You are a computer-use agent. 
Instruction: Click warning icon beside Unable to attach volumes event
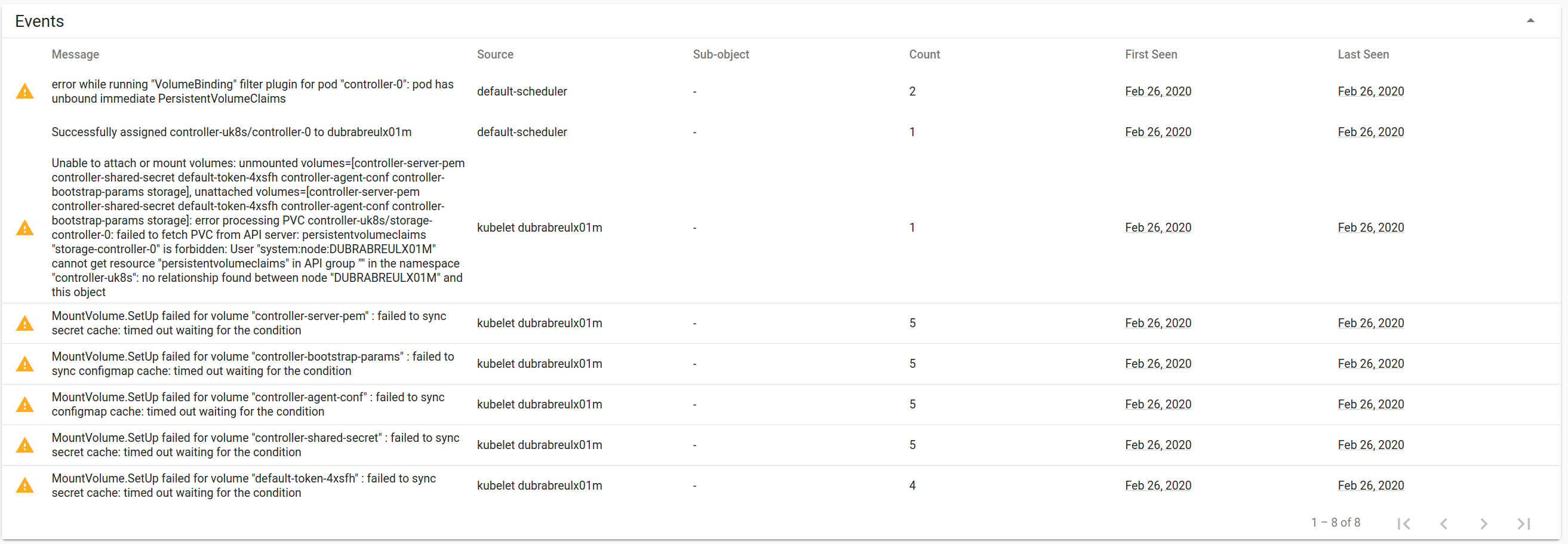pos(24,228)
